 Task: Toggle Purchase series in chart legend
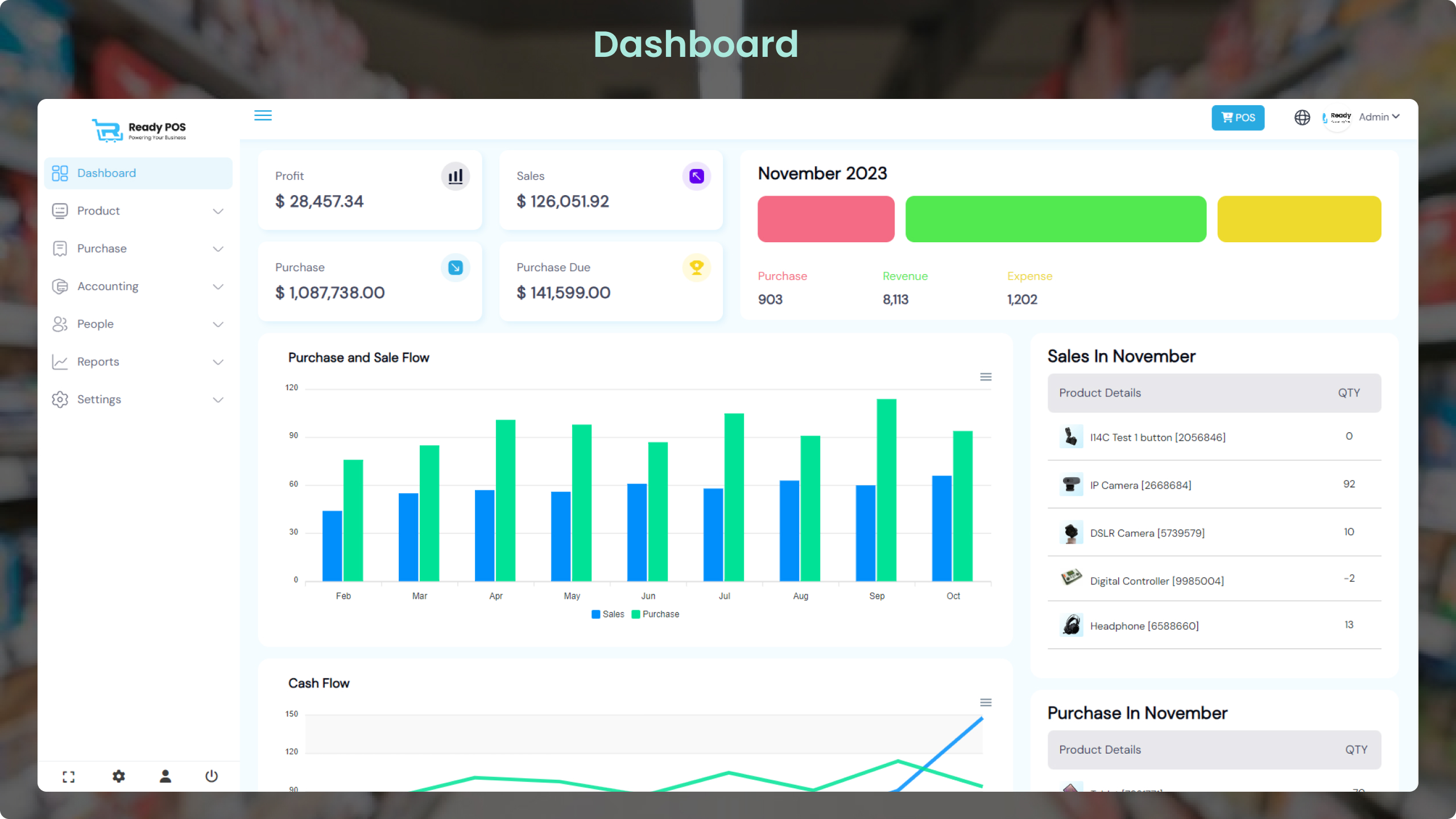tap(655, 614)
